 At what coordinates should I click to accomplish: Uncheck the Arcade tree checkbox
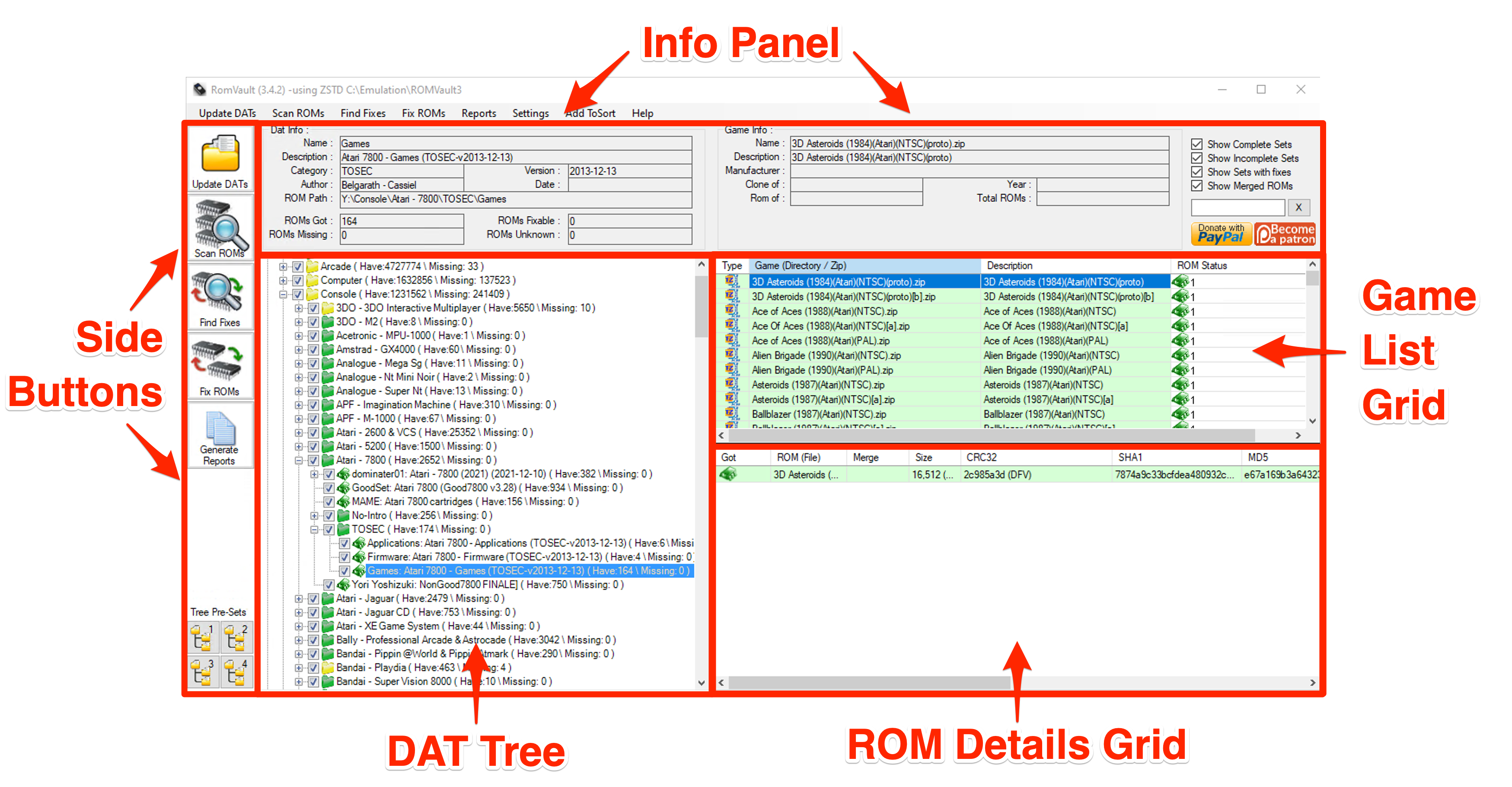(298, 267)
